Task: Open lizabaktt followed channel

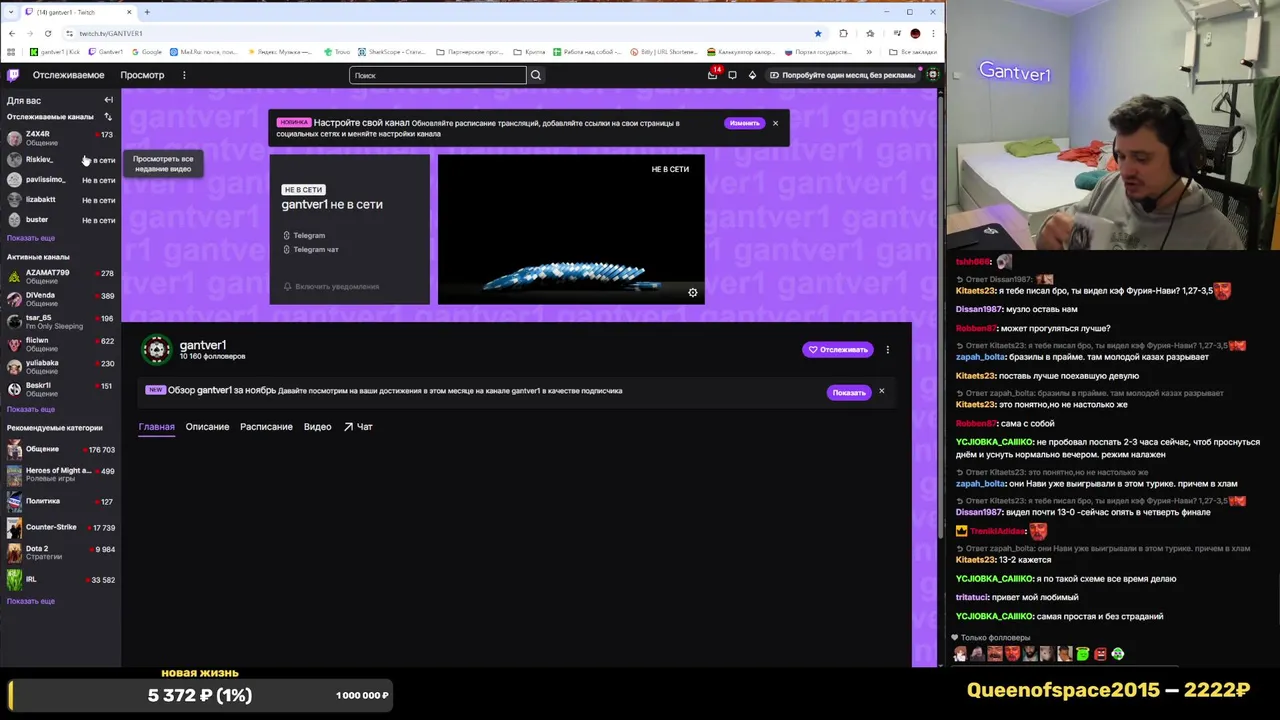Action: [60, 200]
